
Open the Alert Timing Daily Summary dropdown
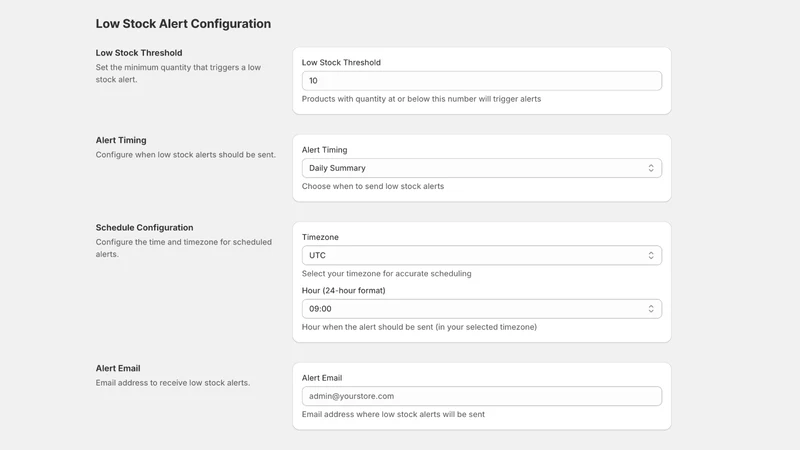pos(482,168)
